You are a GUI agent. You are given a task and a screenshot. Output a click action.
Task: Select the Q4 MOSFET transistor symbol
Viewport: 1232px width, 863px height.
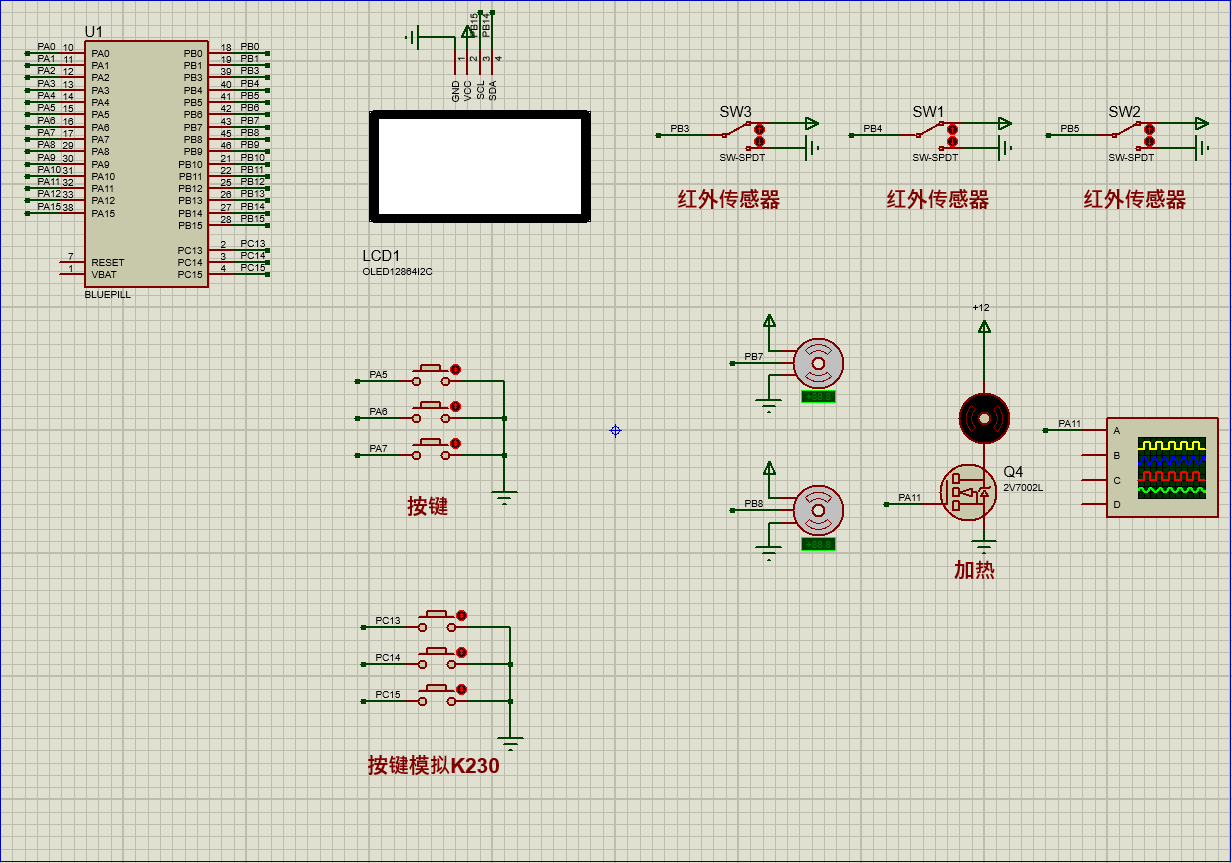coord(968,491)
